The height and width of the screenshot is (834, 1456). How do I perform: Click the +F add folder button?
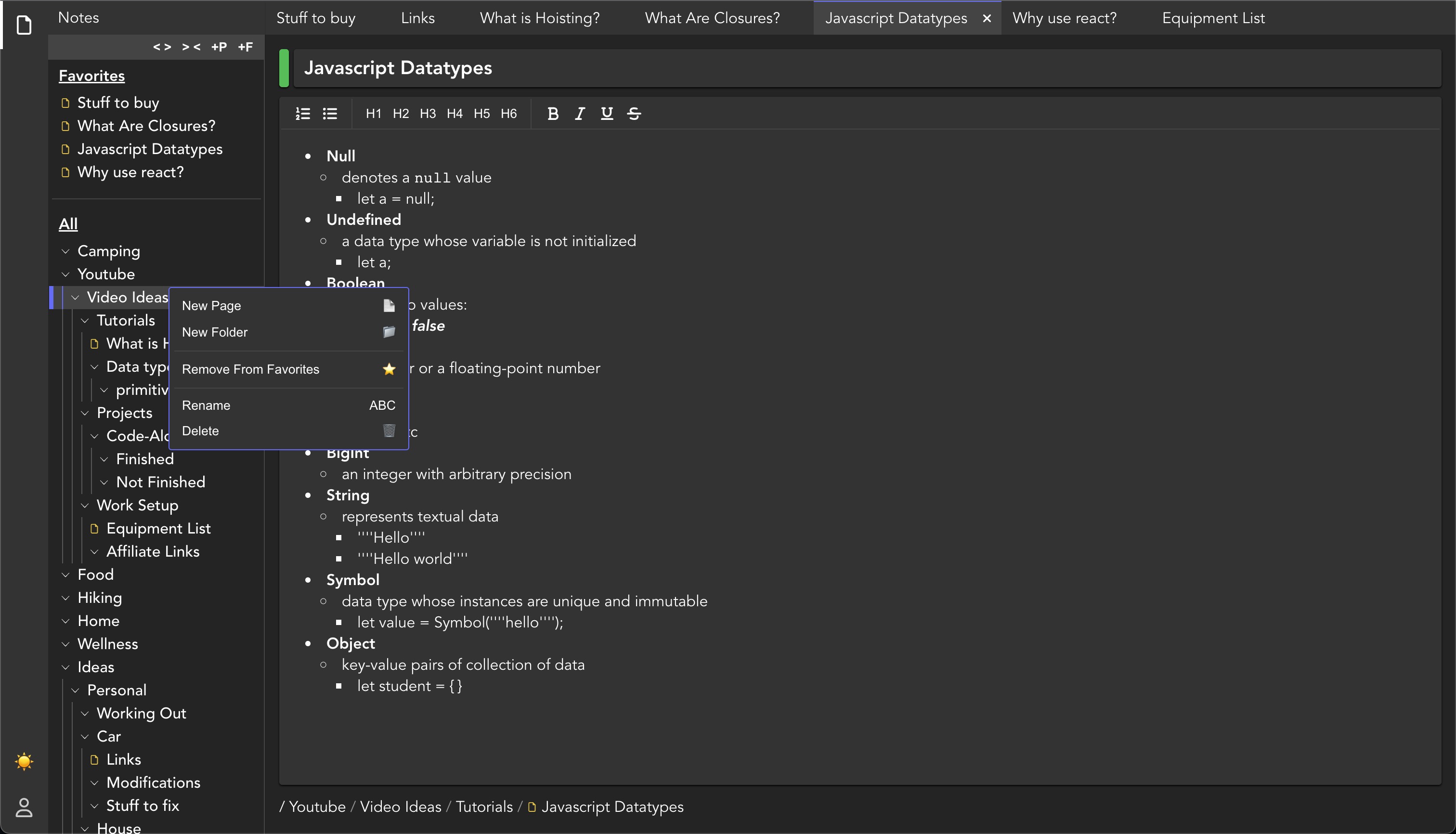[x=245, y=47]
